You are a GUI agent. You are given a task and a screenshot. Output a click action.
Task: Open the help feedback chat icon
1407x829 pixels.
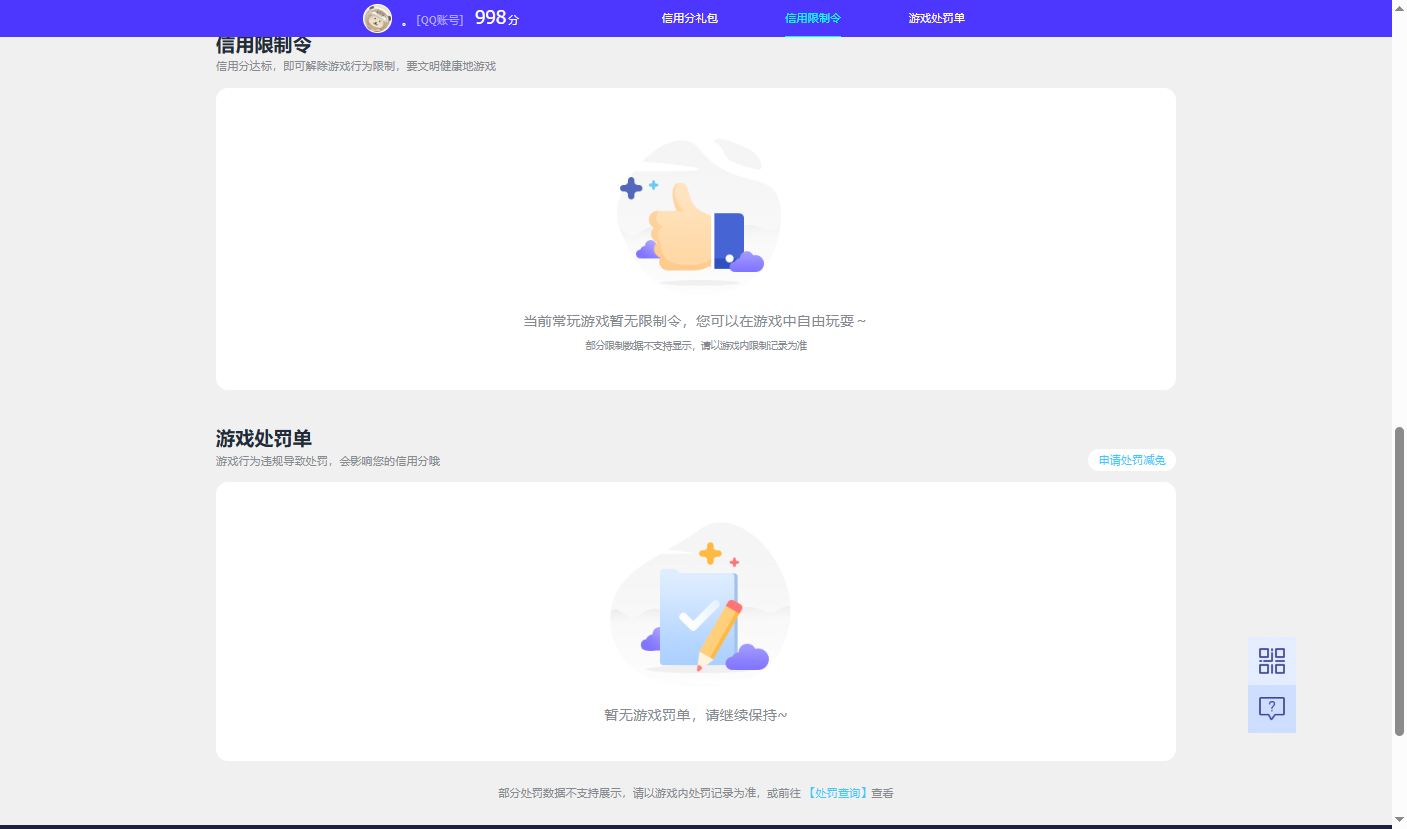point(1272,709)
